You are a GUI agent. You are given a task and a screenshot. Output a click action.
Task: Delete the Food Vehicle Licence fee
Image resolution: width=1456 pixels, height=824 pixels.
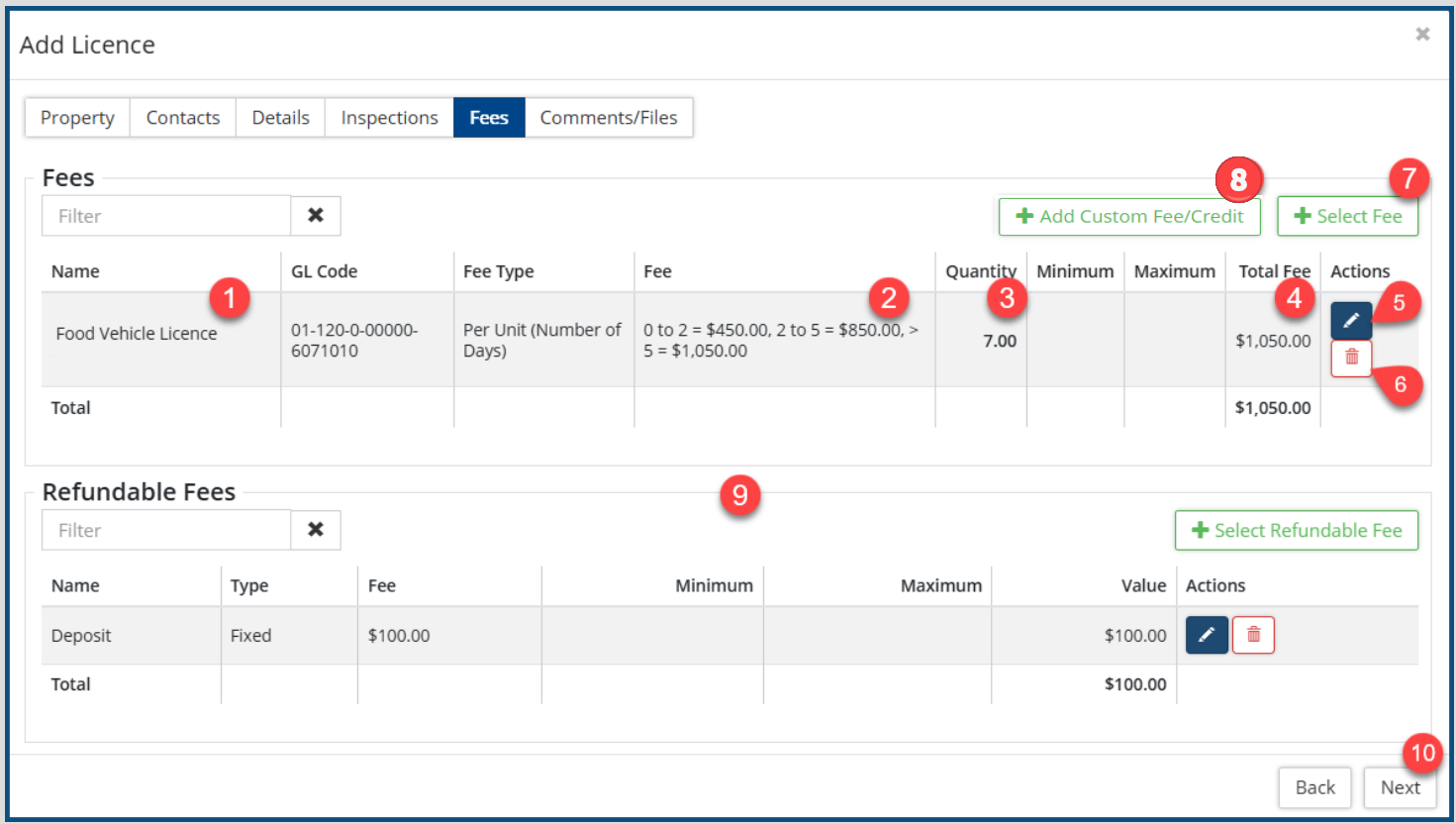pyautogui.click(x=1350, y=358)
